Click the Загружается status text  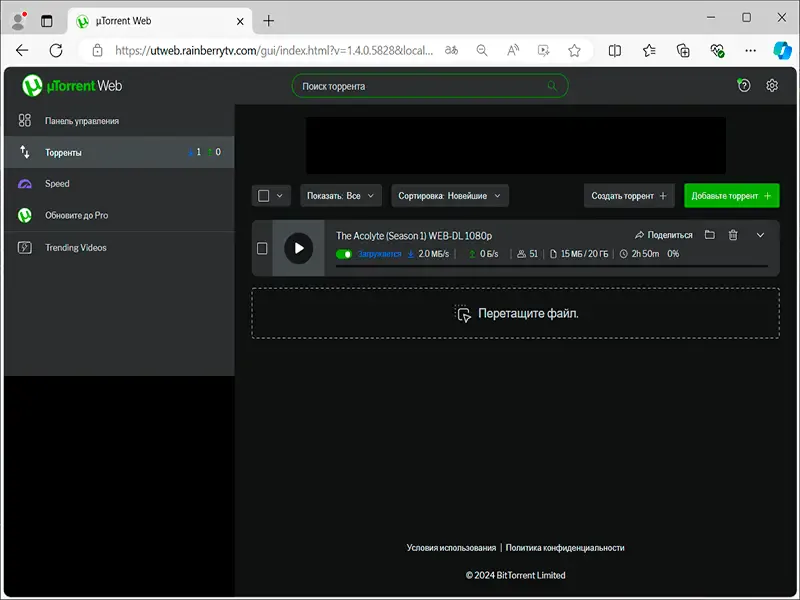[x=379, y=254]
